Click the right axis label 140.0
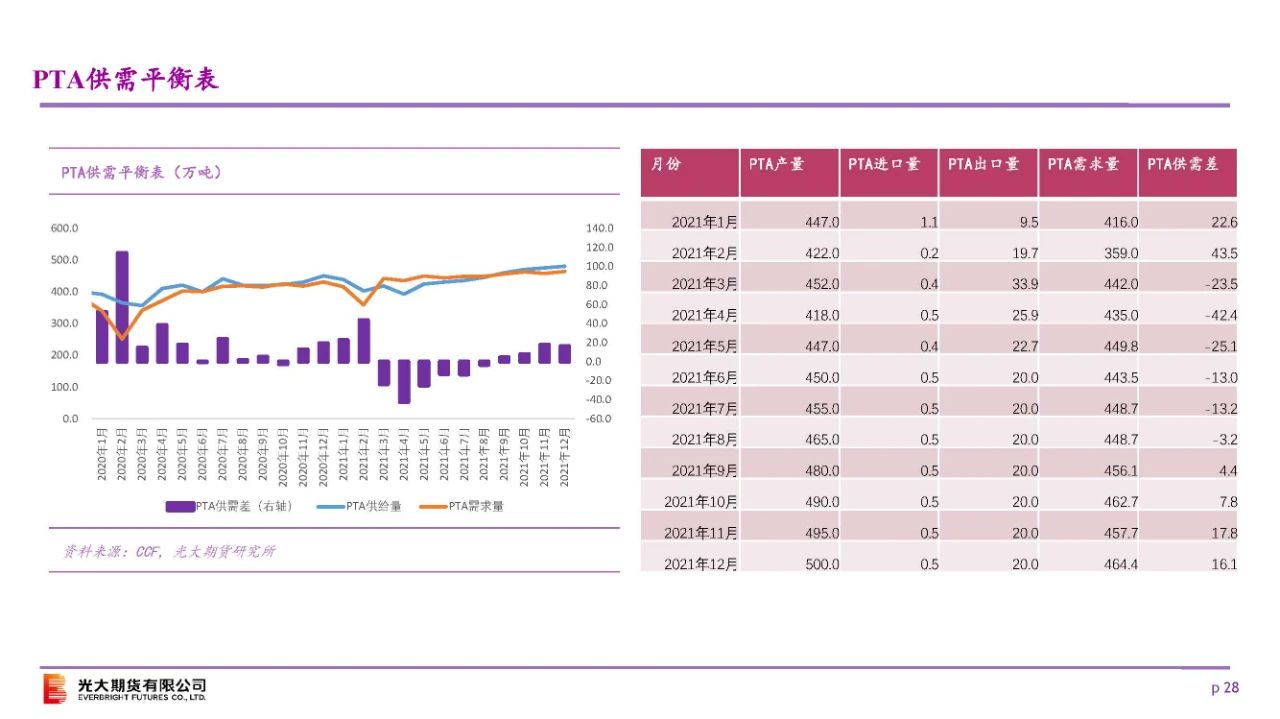The image size is (1280, 719). click(599, 228)
